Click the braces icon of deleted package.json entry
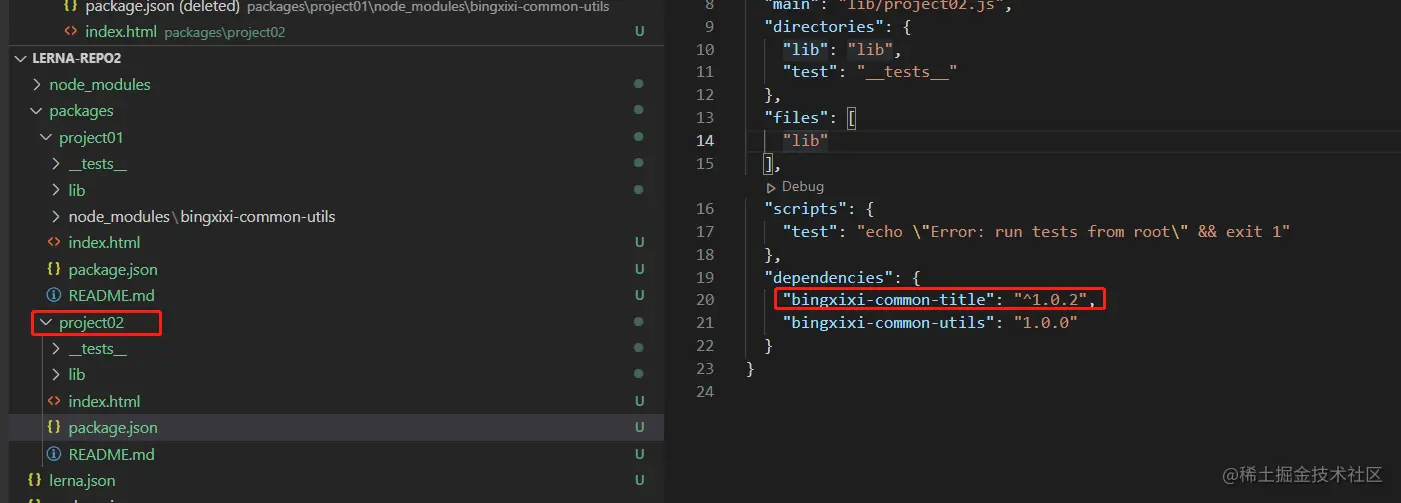1401x503 pixels. (71, 7)
